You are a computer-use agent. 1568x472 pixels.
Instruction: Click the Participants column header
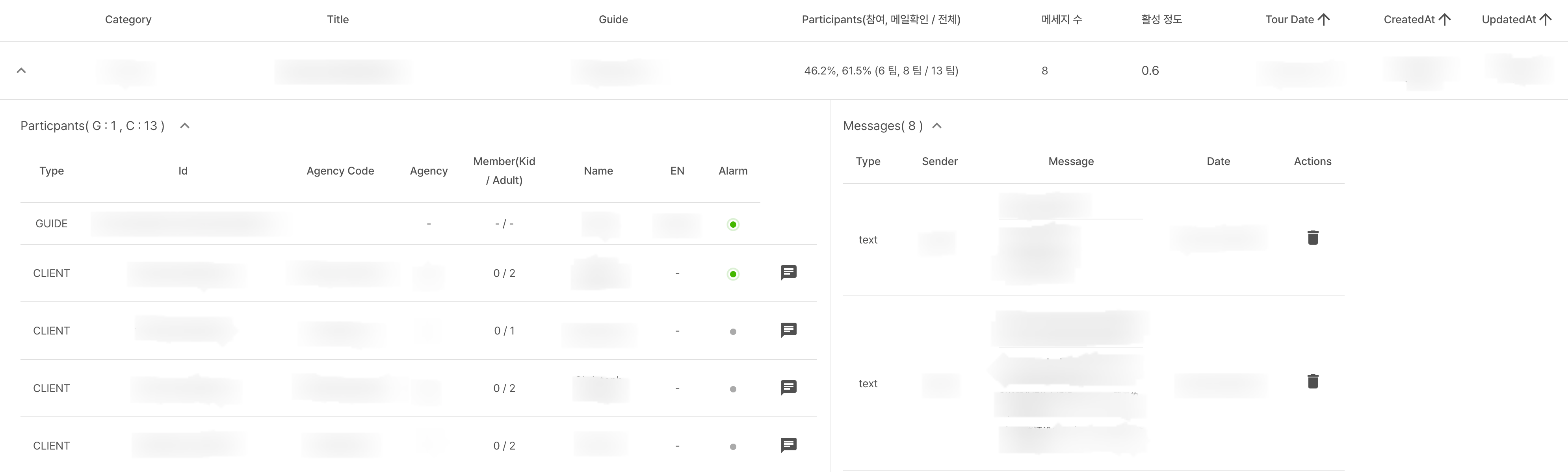click(x=881, y=19)
